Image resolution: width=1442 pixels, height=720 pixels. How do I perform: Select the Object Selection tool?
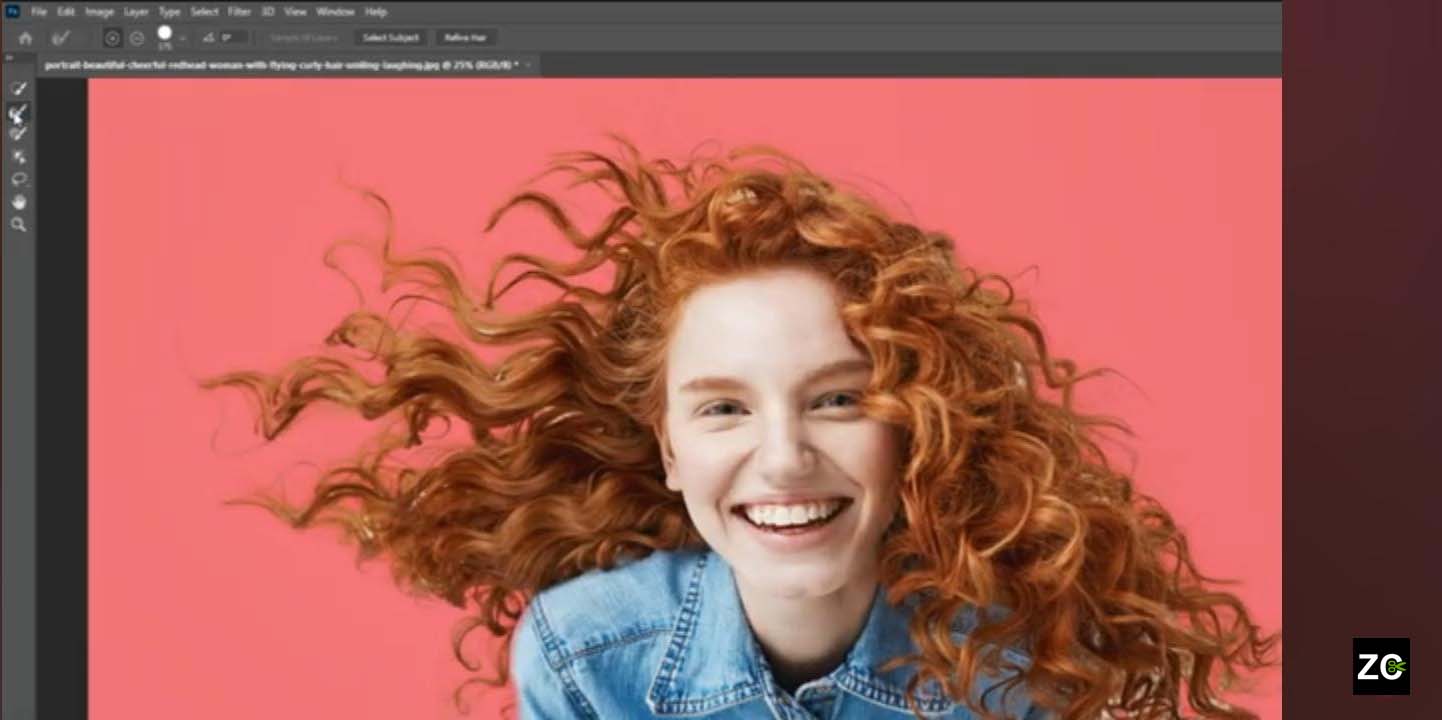[18, 157]
